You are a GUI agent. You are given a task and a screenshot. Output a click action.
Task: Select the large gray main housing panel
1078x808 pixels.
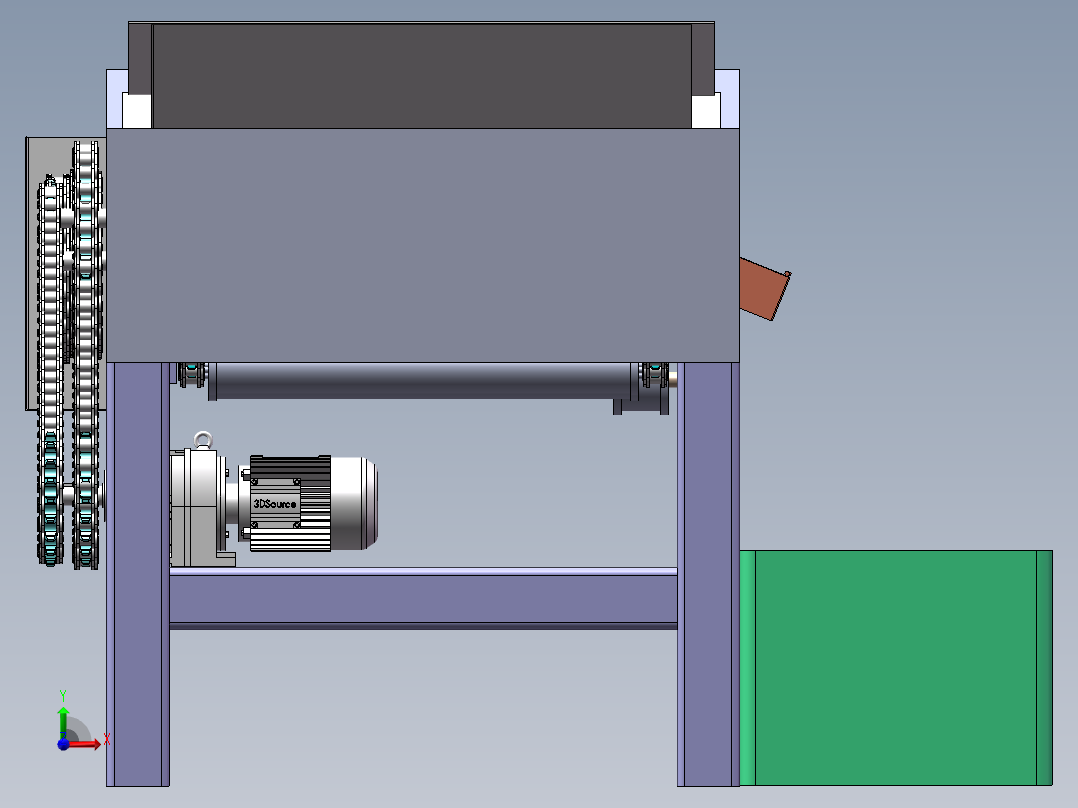[x=423, y=245]
